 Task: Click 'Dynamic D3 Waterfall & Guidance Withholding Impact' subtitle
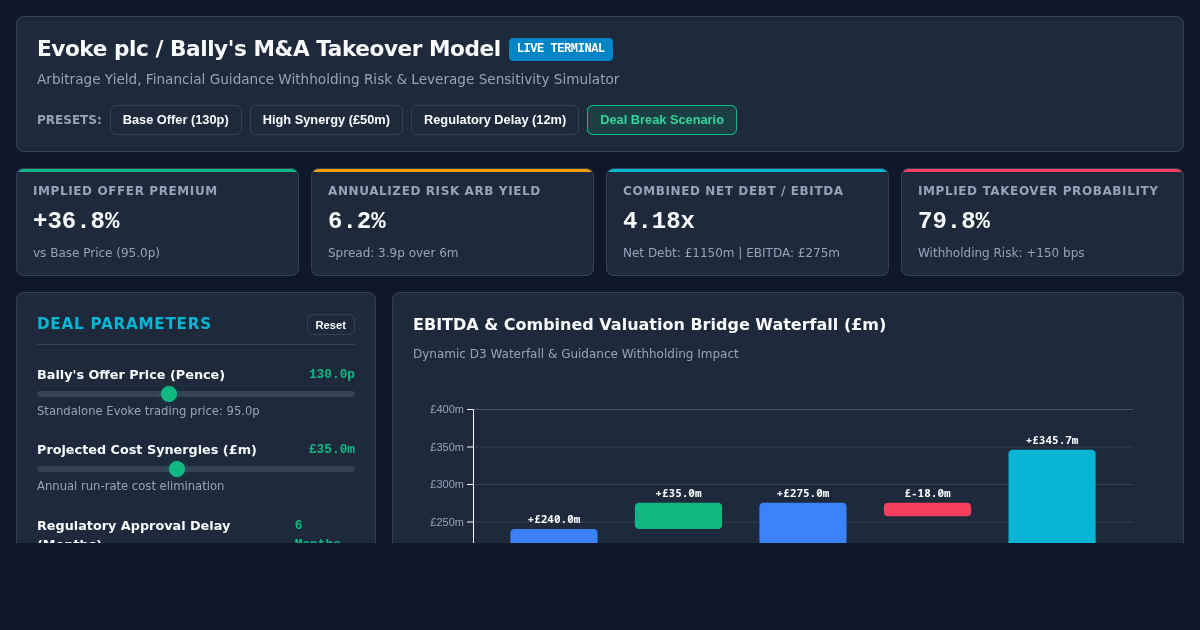point(576,354)
